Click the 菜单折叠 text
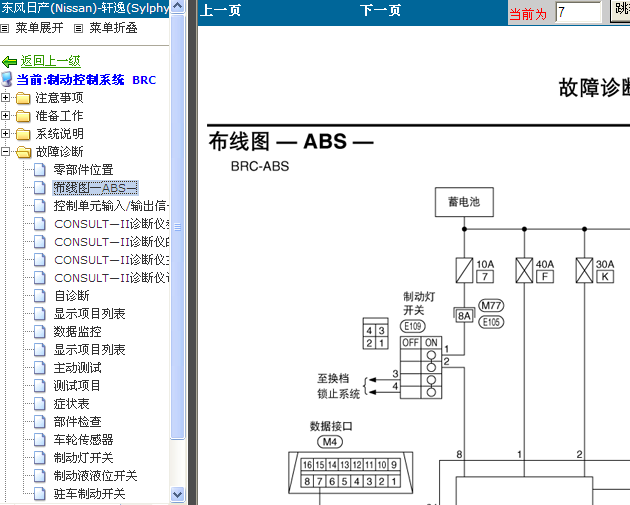This screenshot has width=630, height=505. coord(113,28)
